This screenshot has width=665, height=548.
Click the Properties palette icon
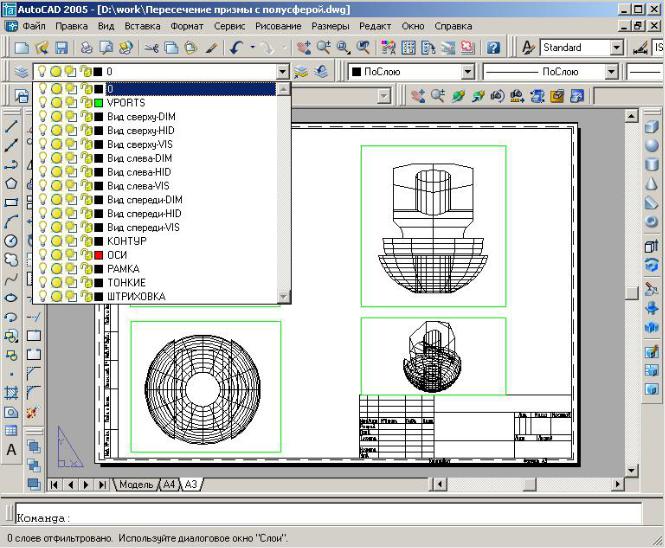(x=388, y=48)
